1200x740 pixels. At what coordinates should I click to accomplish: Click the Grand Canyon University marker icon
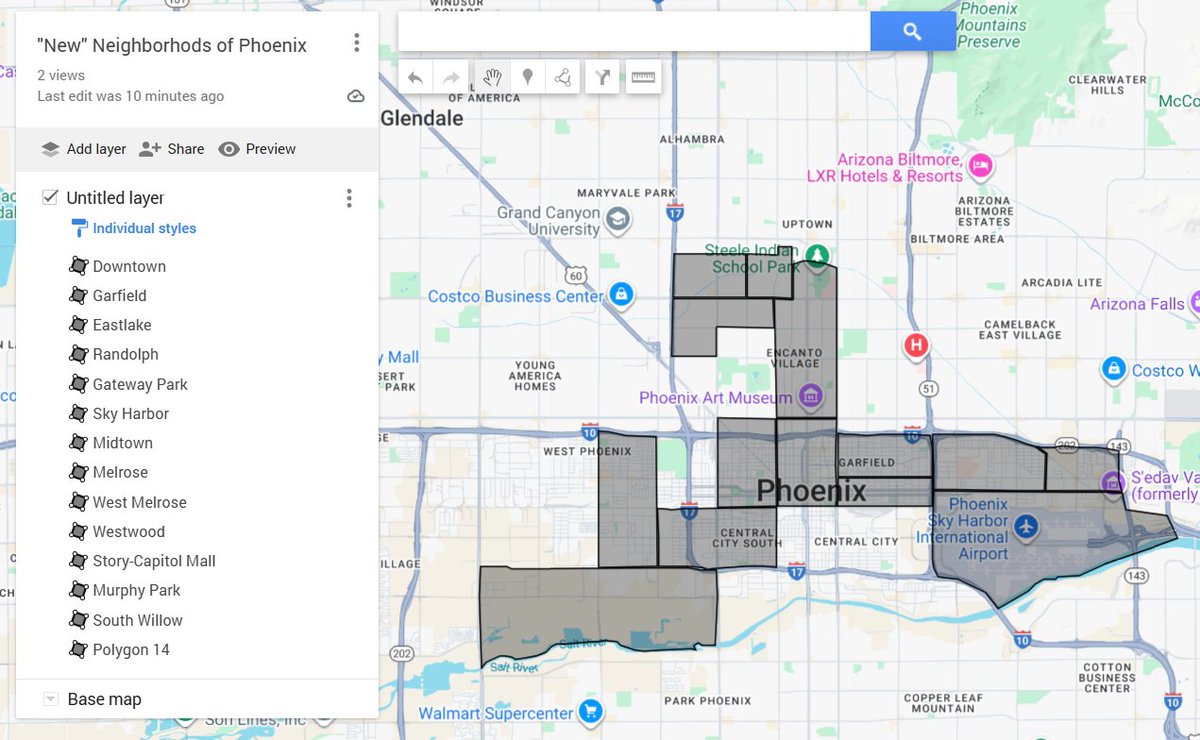(x=619, y=220)
